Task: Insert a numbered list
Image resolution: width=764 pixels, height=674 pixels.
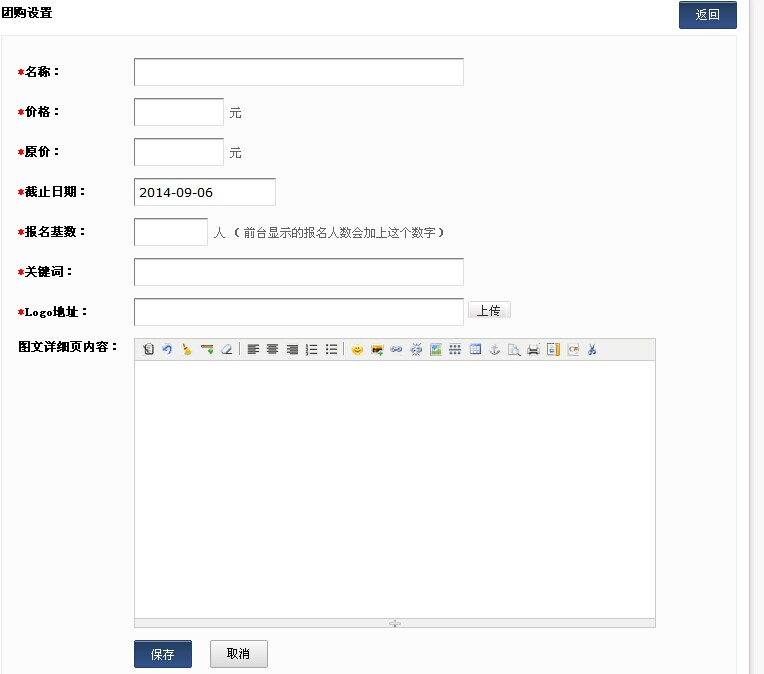Action: [311, 350]
